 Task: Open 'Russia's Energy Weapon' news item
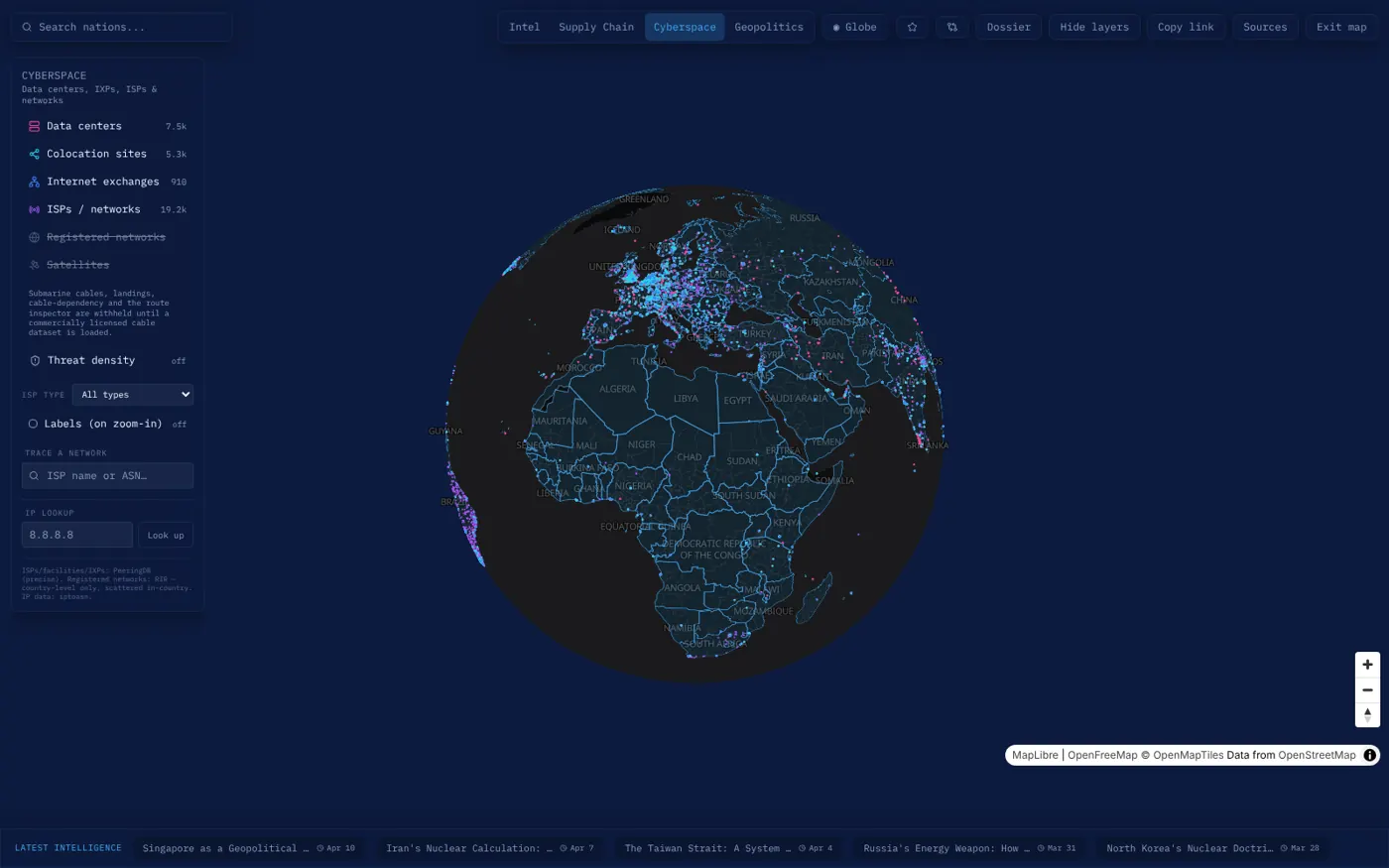(x=969, y=848)
